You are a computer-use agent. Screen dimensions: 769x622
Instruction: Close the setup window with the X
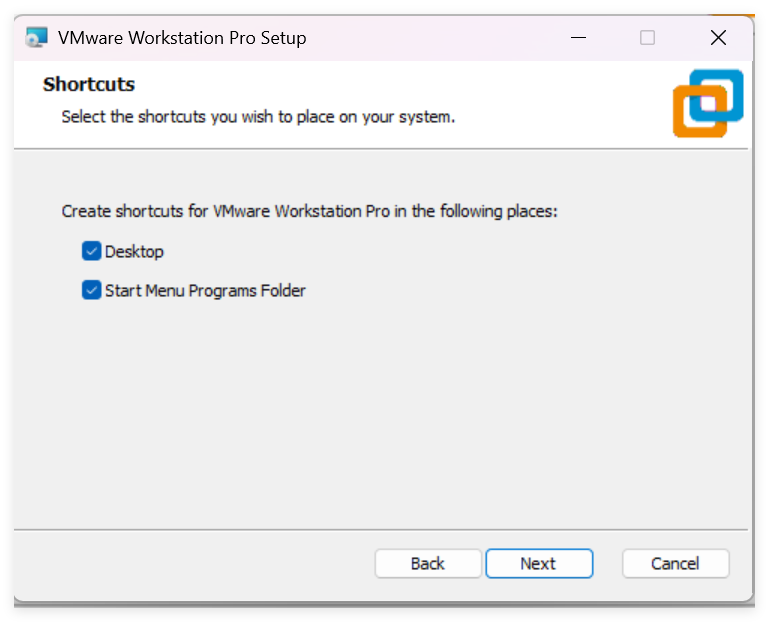(718, 38)
